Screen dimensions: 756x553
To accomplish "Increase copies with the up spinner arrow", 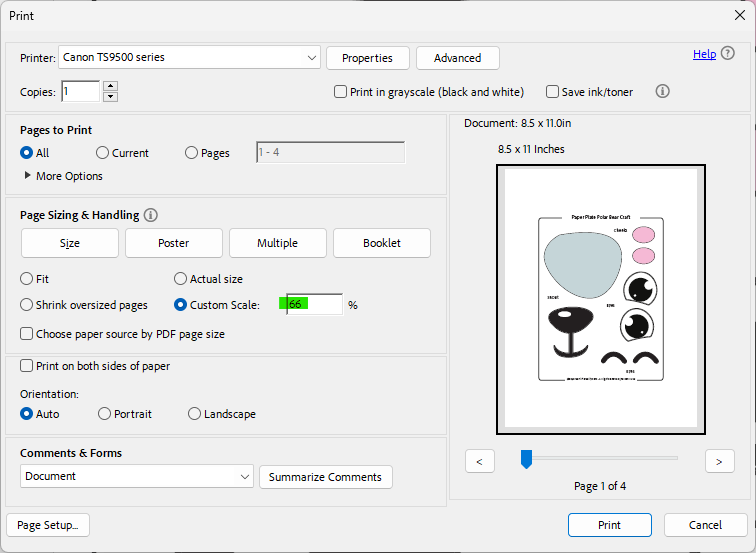I will (110, 86).
